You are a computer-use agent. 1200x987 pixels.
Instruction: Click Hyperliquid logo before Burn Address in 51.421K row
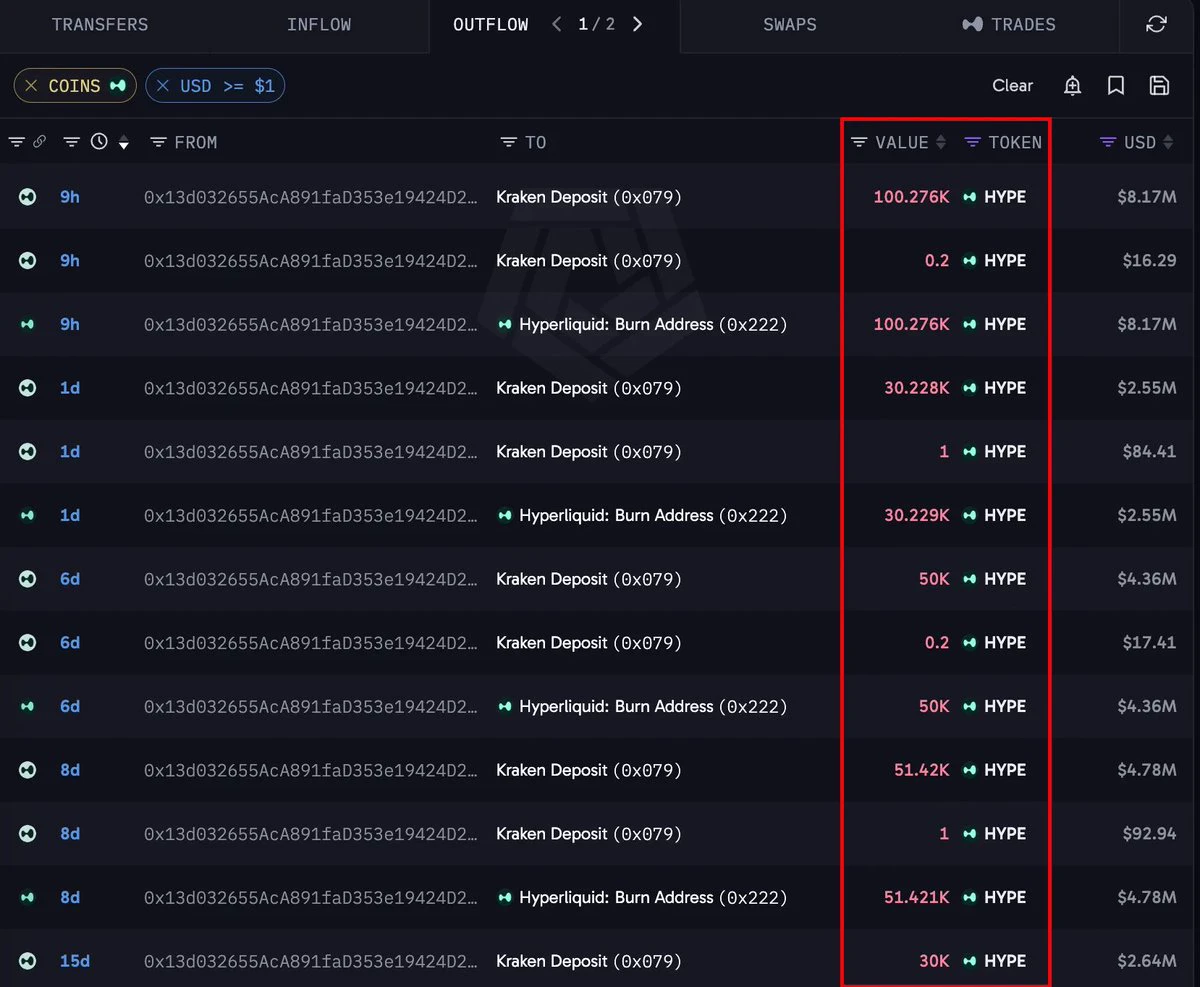pyautogui.click(x=505, y=898)
